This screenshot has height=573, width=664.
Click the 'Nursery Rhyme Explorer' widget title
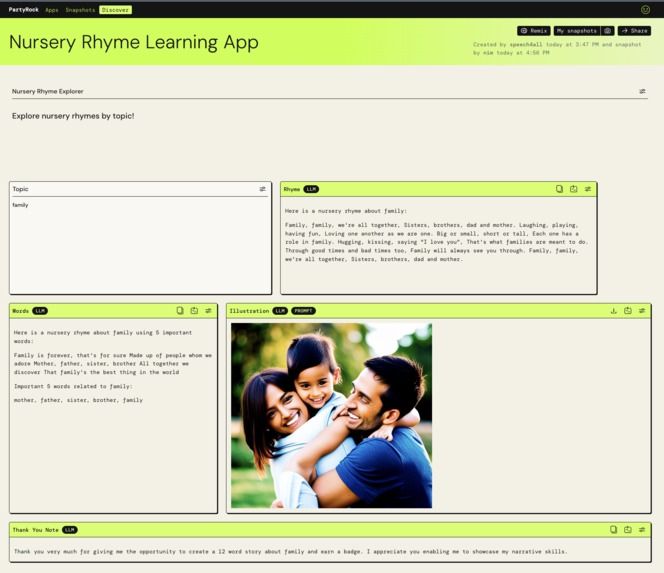click(x=47, y=91)
